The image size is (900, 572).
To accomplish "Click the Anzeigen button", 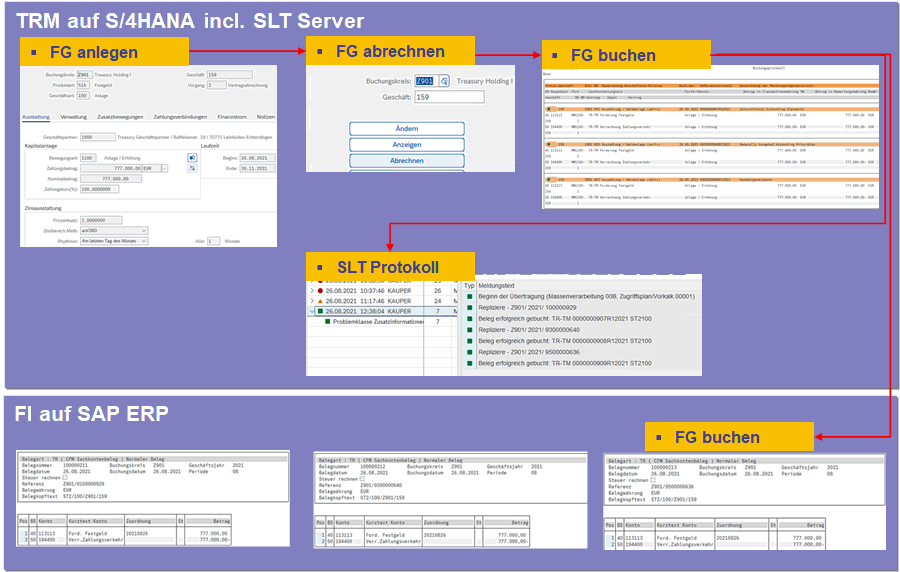I will [407, 145].
